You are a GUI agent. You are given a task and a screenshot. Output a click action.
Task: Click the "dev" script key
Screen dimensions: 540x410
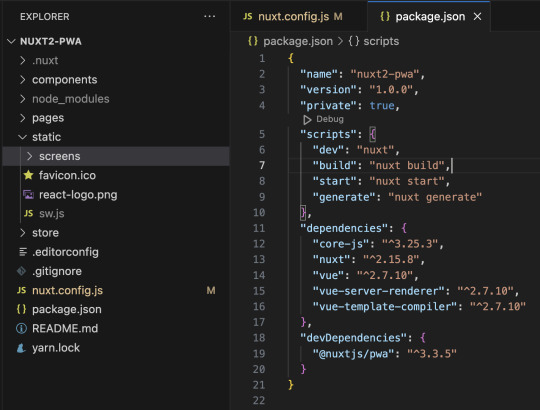click(328, 150)
